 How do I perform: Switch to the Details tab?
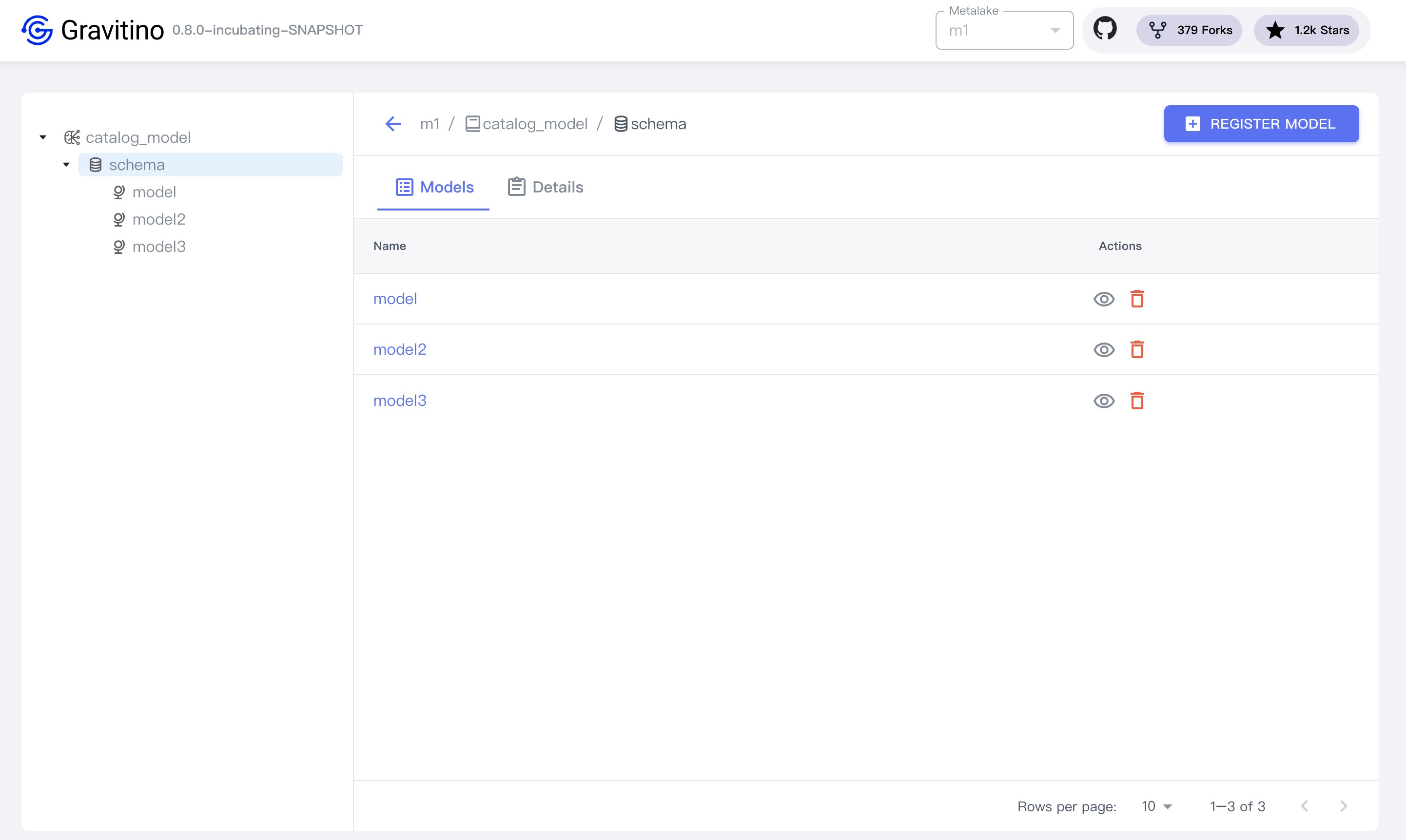[x=546, y=187]
